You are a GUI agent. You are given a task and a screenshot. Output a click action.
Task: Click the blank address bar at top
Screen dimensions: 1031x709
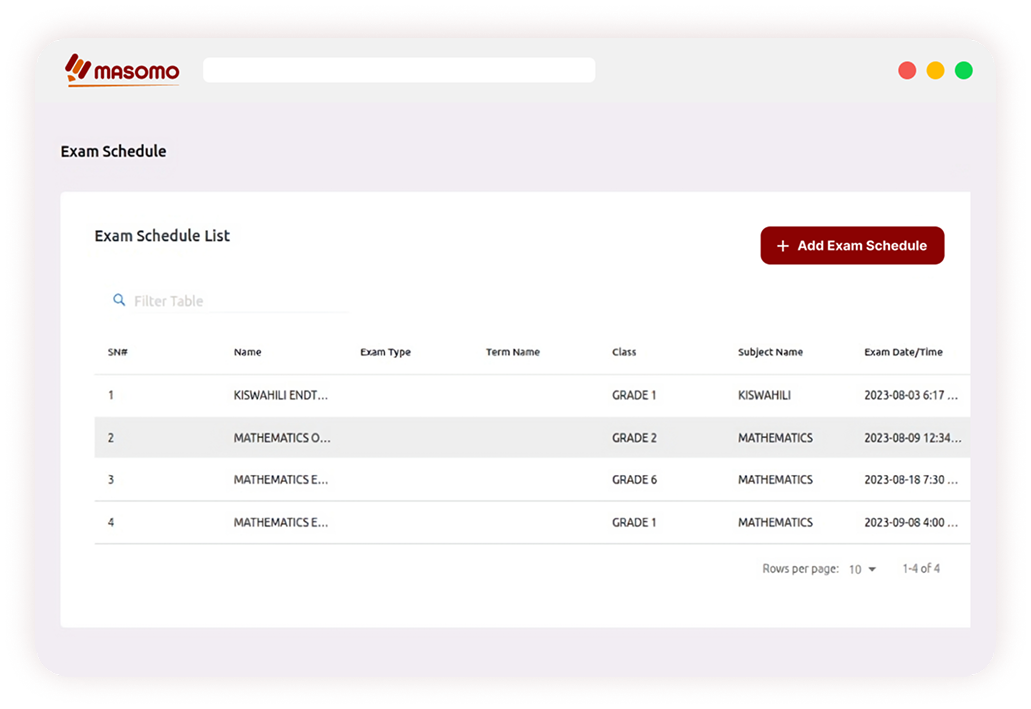click(x=398, y=70)
